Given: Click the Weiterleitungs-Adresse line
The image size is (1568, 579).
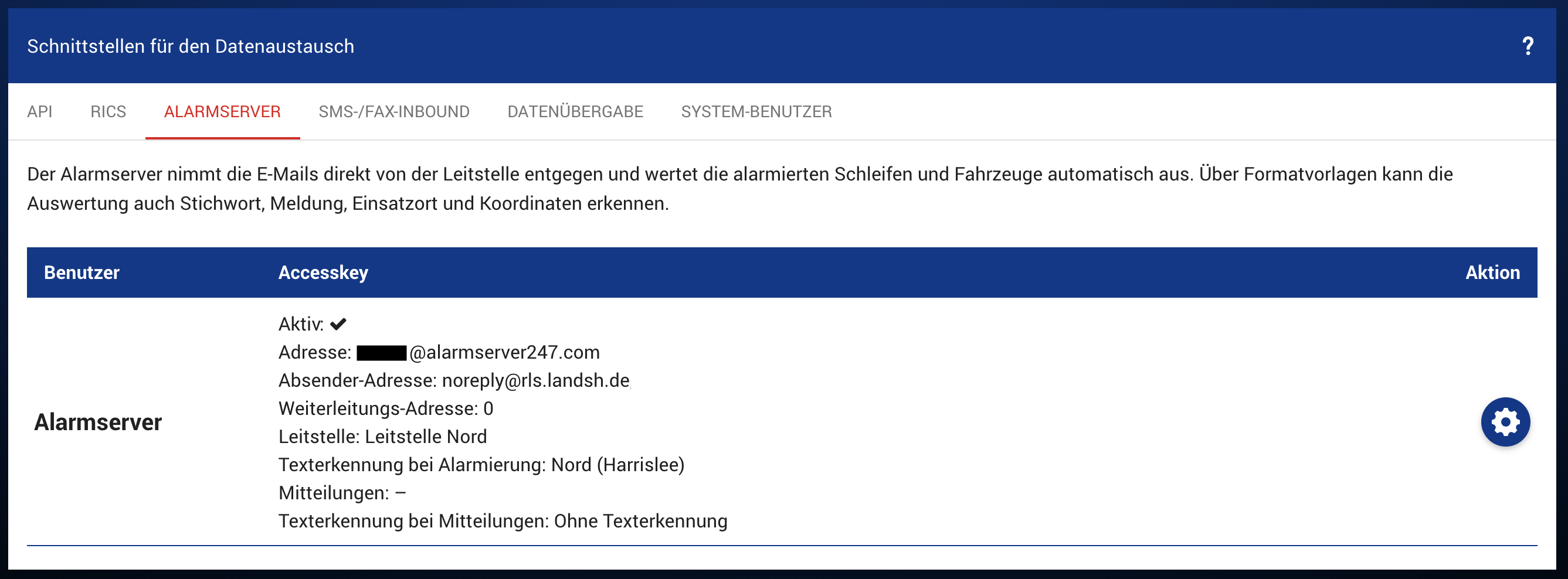Looking at the screenshot, I should [385, 408].
